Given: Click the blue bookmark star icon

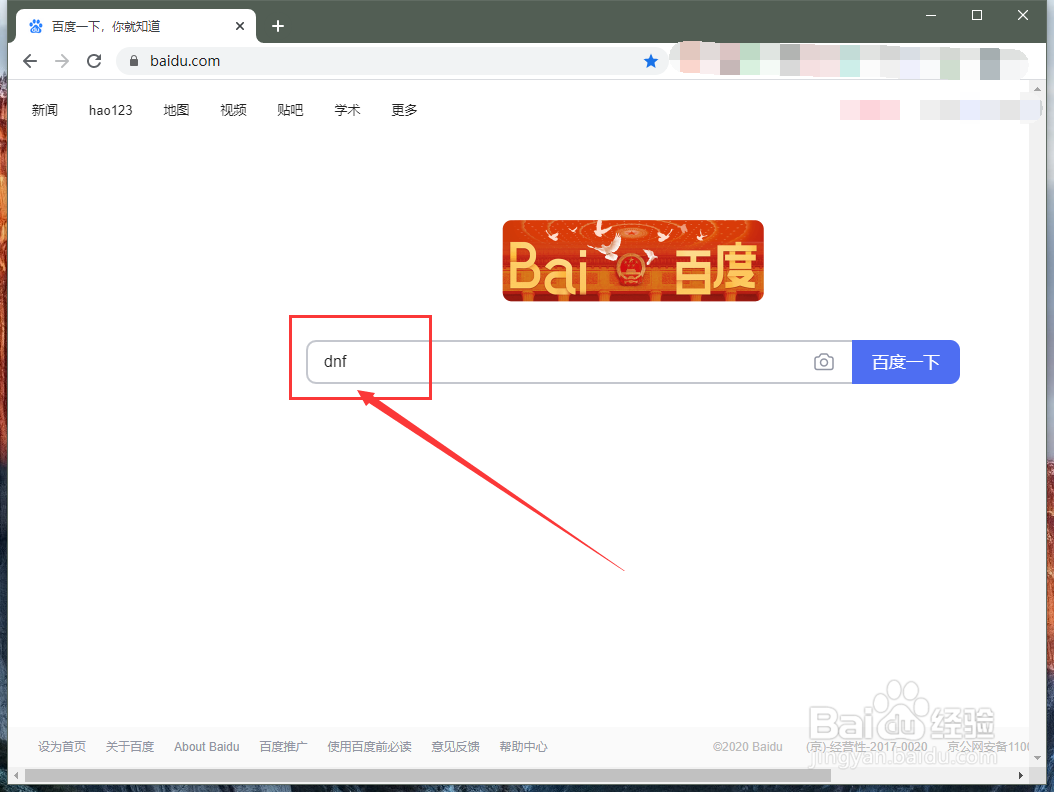Looking at the screenshot, I should pyautogui.click(x=651, y=61).
